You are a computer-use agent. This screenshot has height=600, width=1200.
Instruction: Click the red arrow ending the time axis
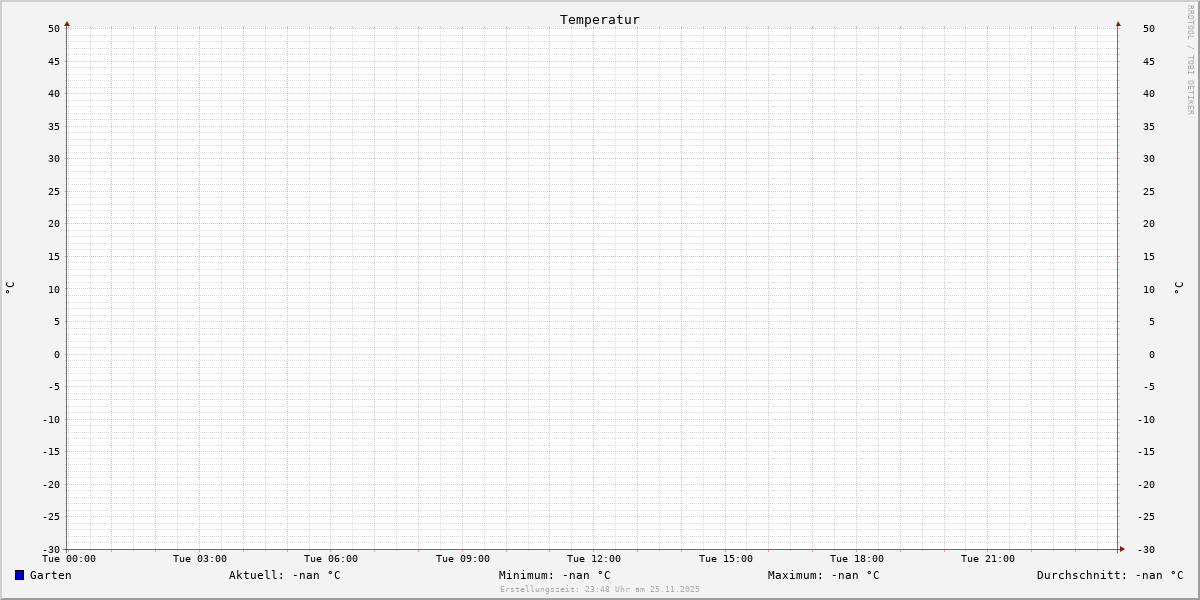point(1122,549)
